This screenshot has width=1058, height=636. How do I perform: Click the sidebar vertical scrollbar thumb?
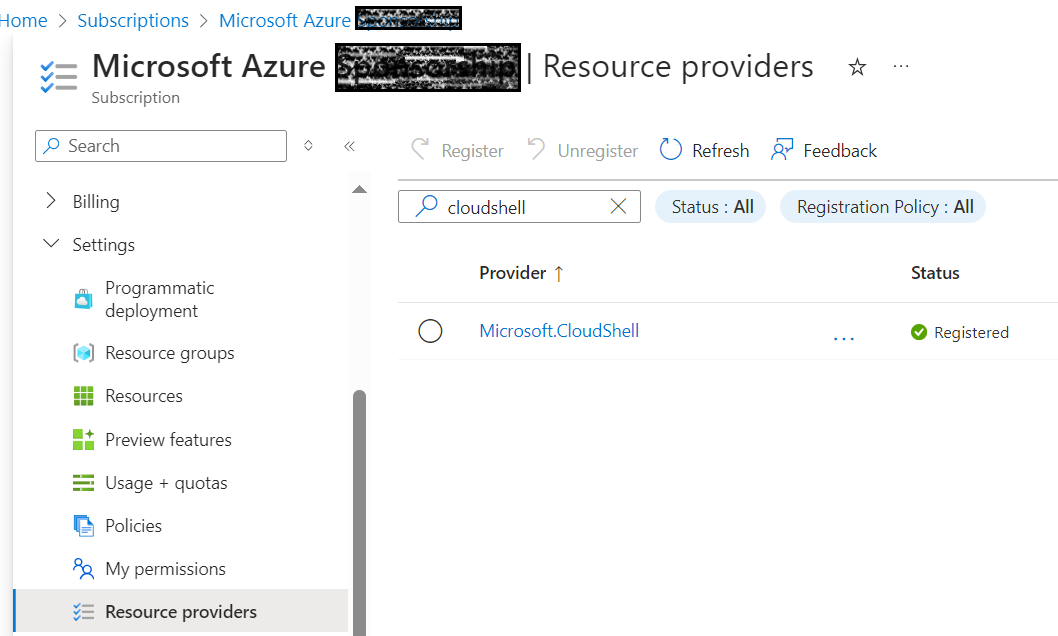(x=360, y=513)
